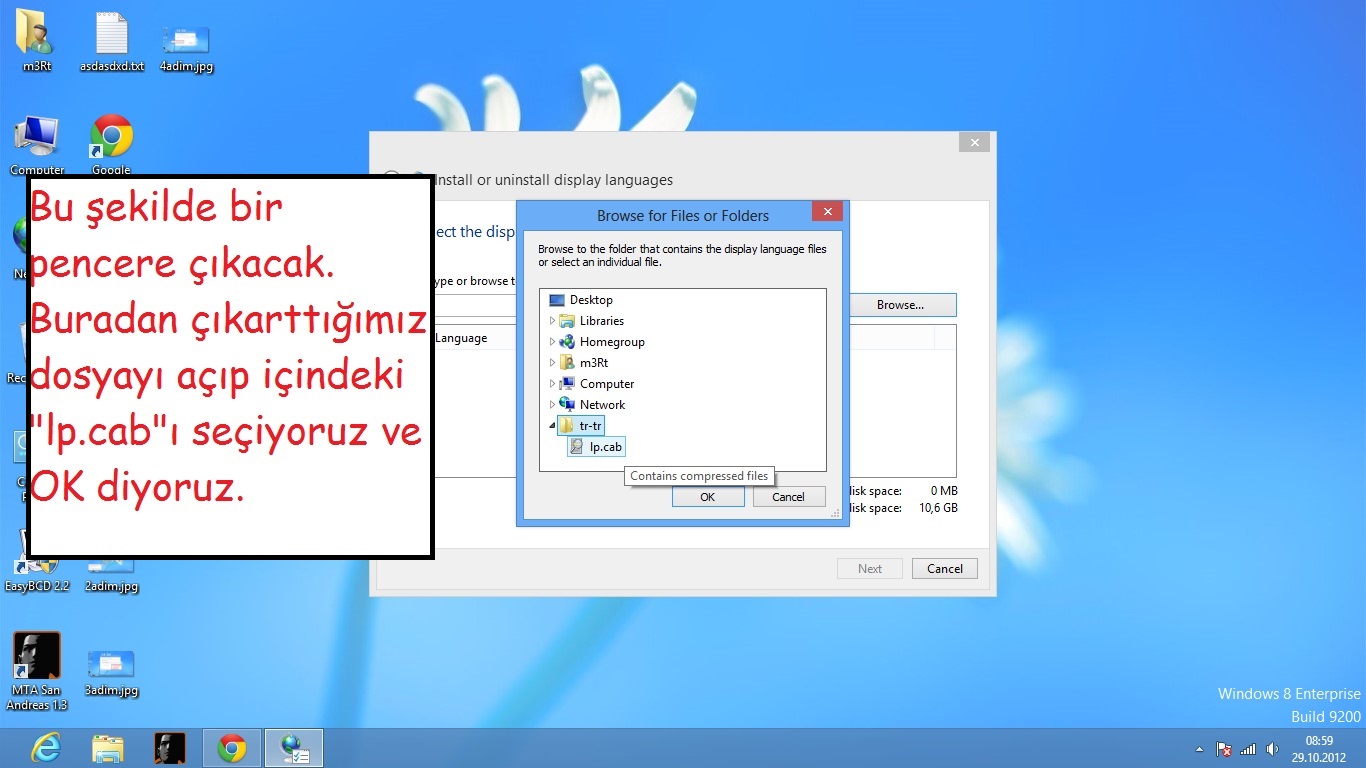Select the MTA San Andreas 1.3 shortcut
Image resolution: width=1366 pixels, height=768 pixels.
coord(37,671)
